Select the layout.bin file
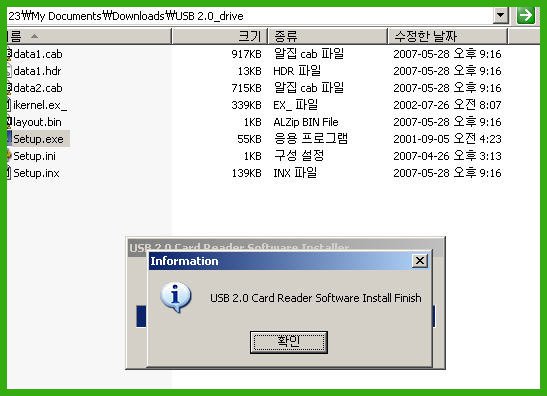The height and width of the screenshot is (396, 547). (37, 122)
